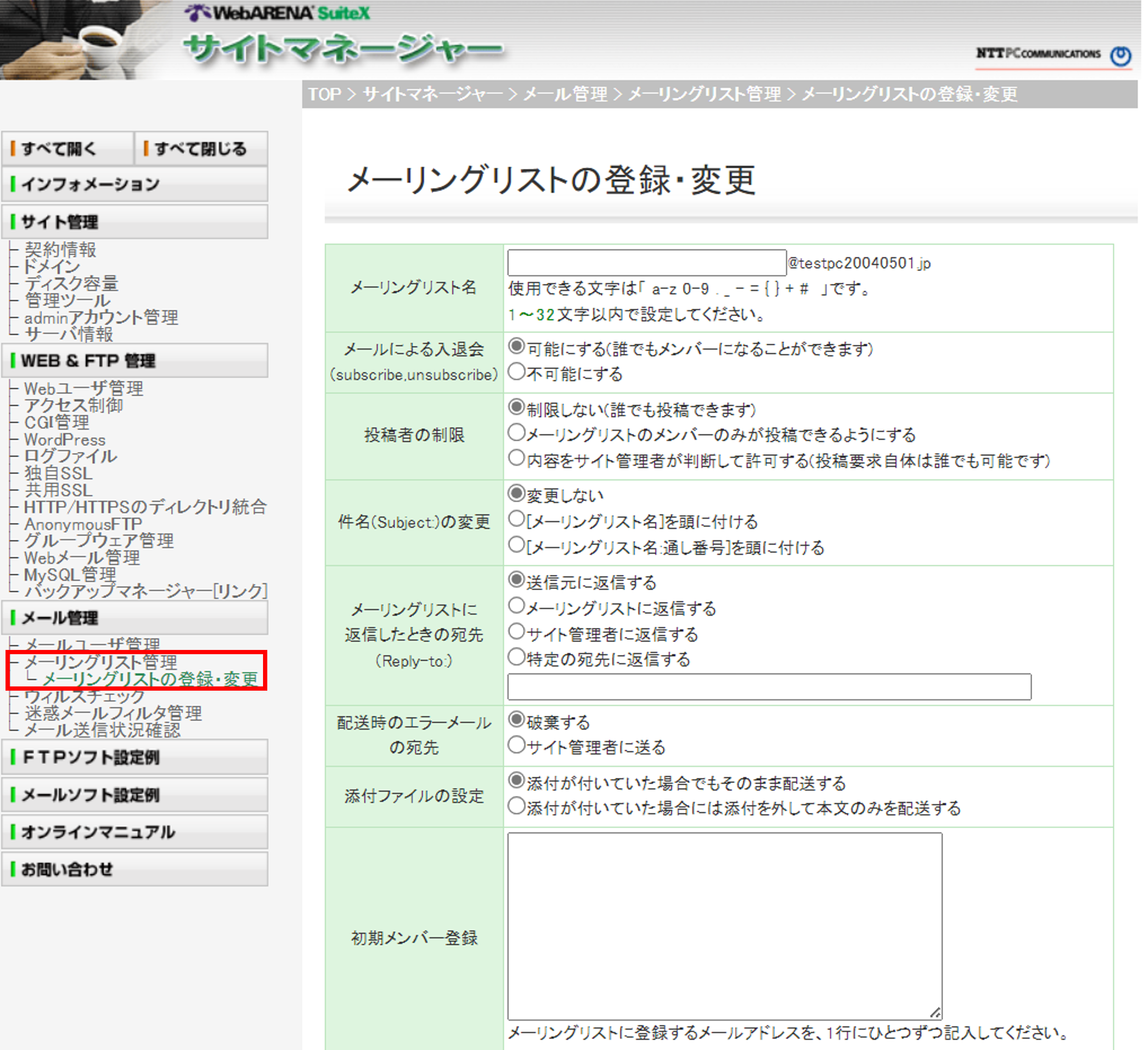Select サイト管理者に送る for error mails
Screen dimensions: 1148x1050
click(x=516, y=745)
